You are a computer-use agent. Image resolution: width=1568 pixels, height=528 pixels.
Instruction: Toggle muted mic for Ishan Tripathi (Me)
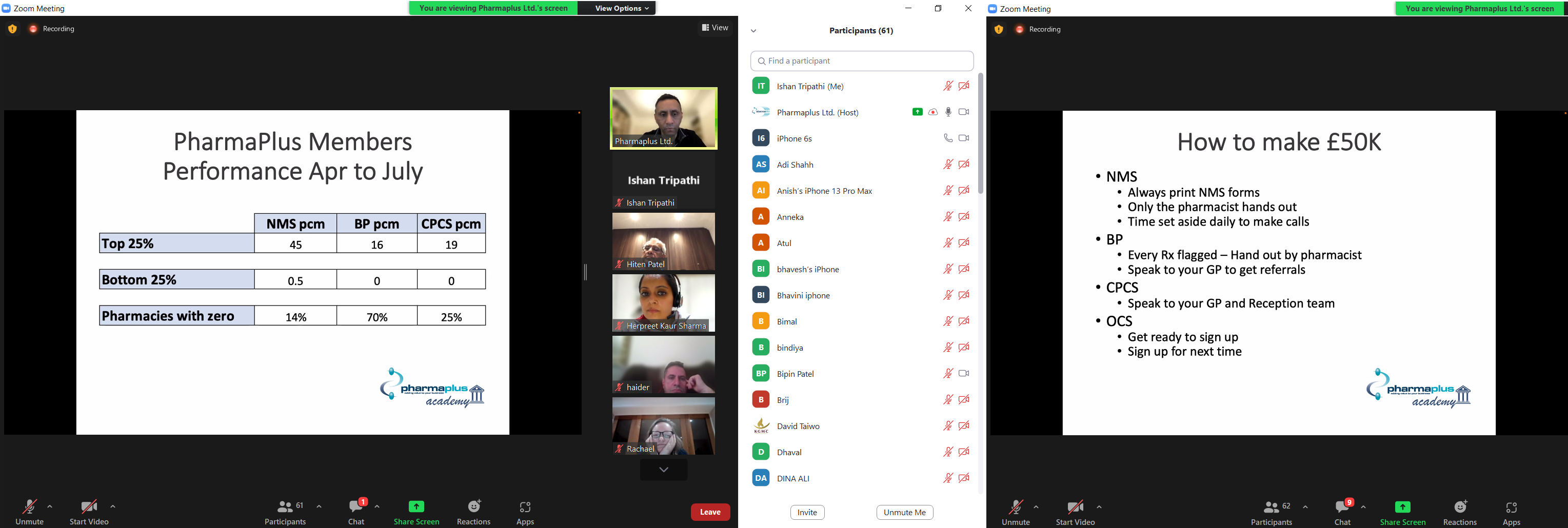point(948,86)
